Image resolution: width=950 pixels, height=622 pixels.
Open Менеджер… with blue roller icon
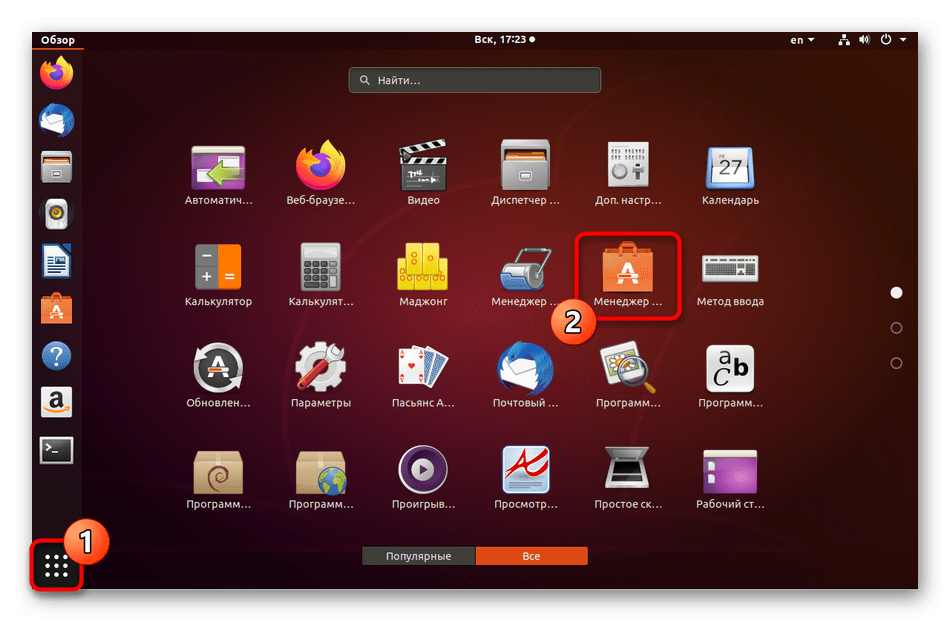click(x=525, y=276)
